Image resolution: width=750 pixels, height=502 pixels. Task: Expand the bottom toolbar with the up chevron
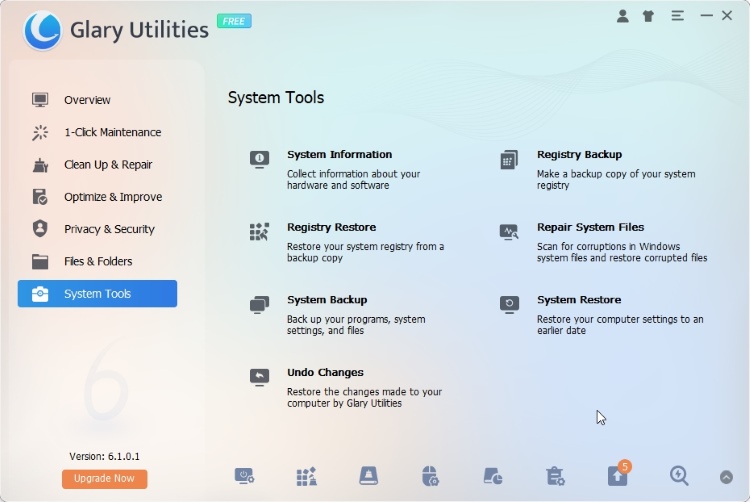click(x=726, y=477)
